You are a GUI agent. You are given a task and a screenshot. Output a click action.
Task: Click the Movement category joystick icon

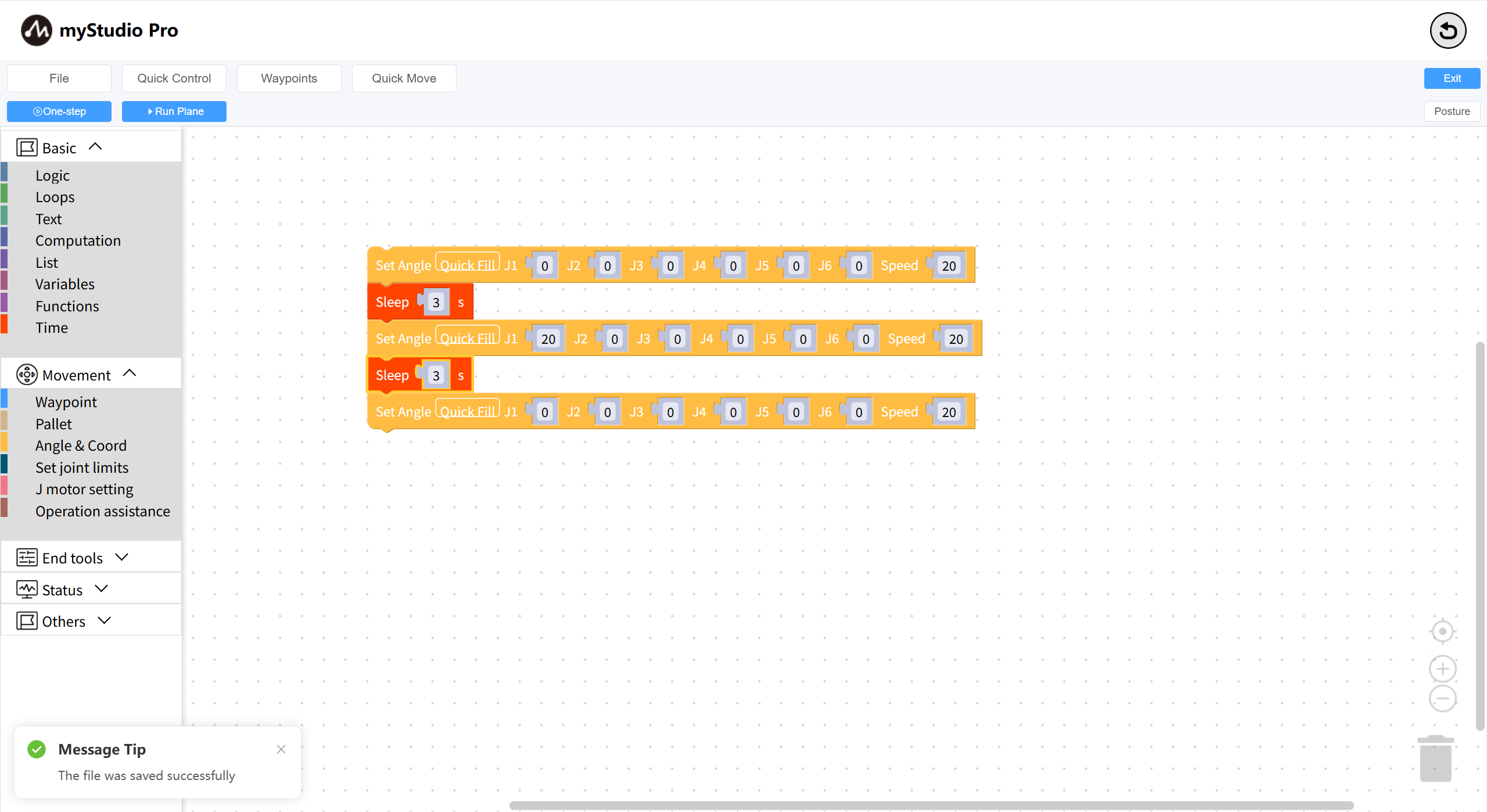coord(27,375)
